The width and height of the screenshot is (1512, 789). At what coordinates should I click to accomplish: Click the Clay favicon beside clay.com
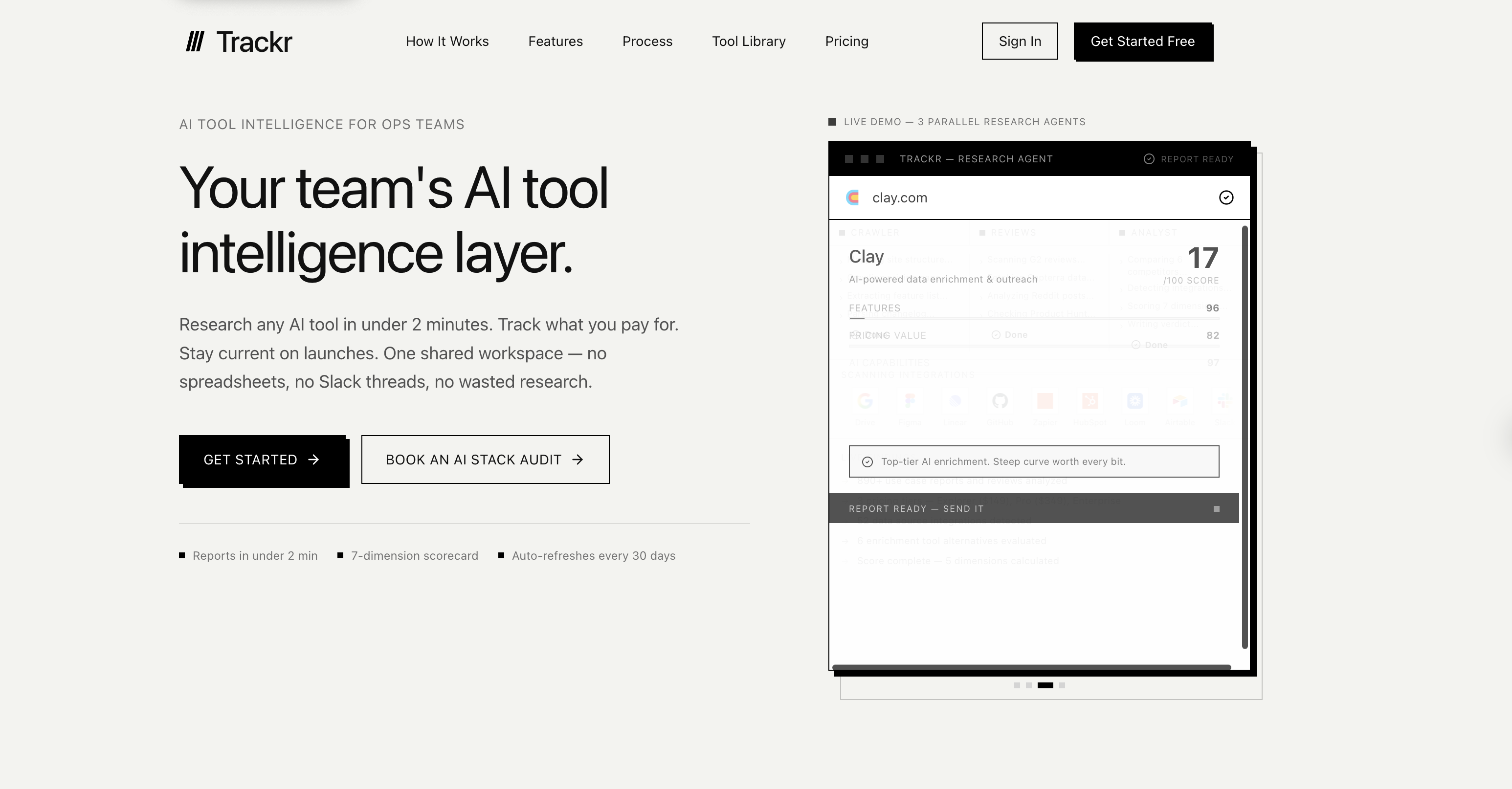[853, 197]
